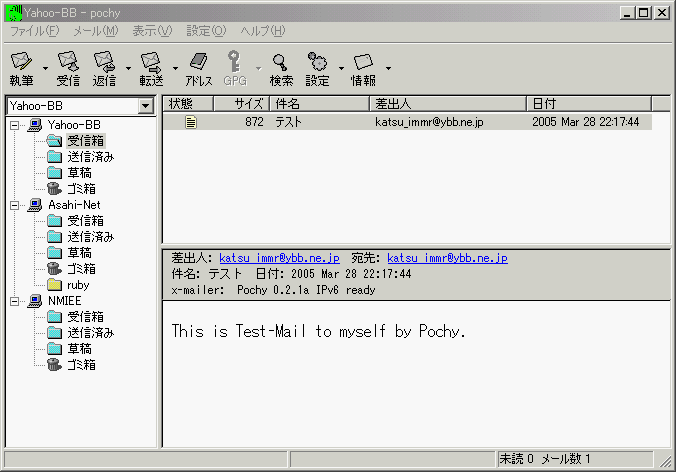Open the ファイル(F) menu
This screenshot has width=676, height=472.
[x=34, y=31]
